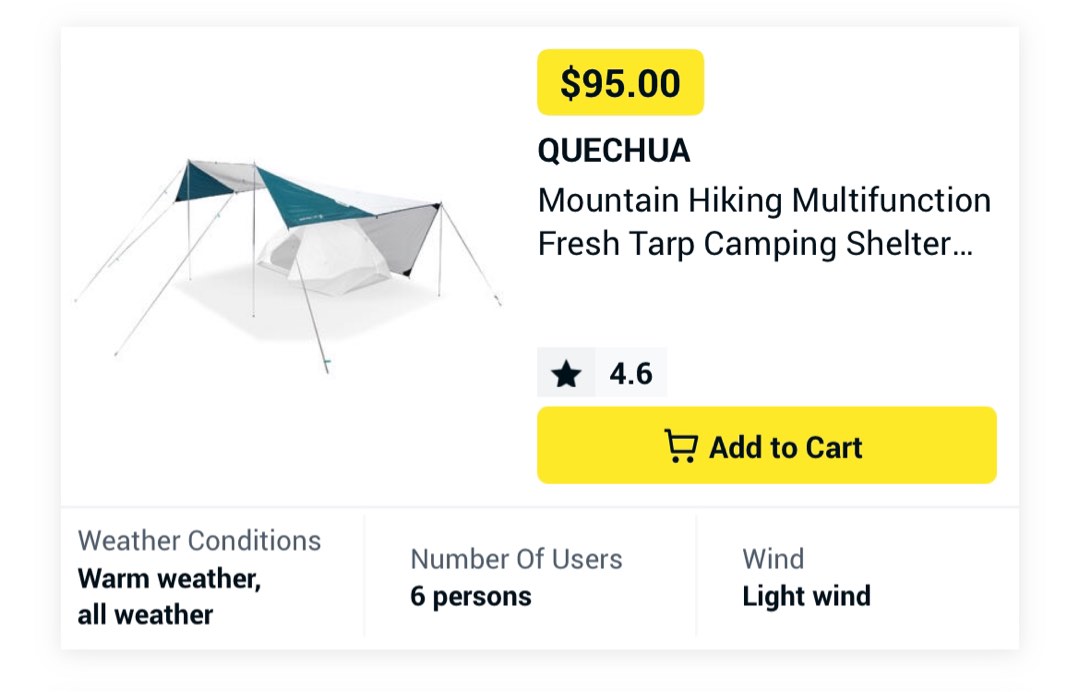Click the Mountain Hiking Multifunction heading
This screenshot has width=1080, height=692.
coord(764,199)
